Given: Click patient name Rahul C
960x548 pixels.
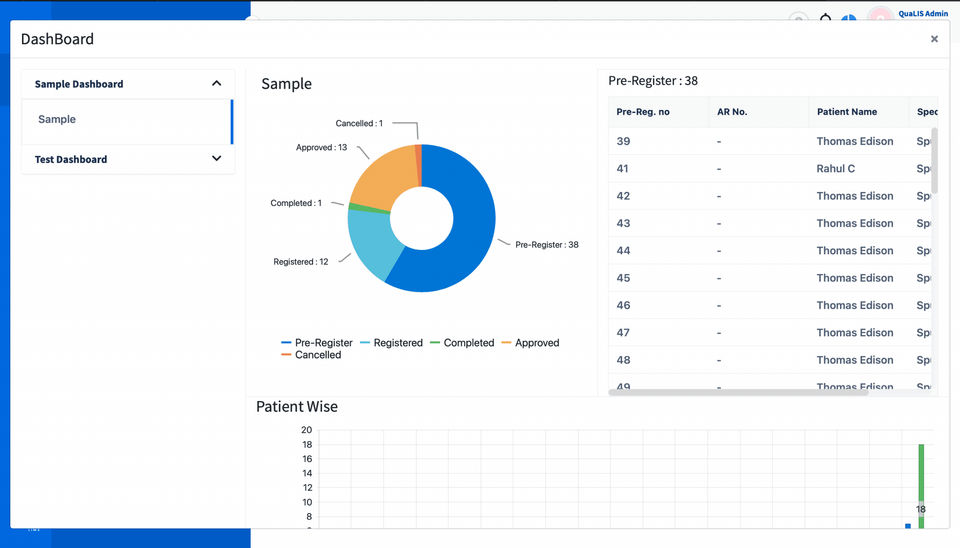Looking at the screenshot, I should [x=836, y=169].
